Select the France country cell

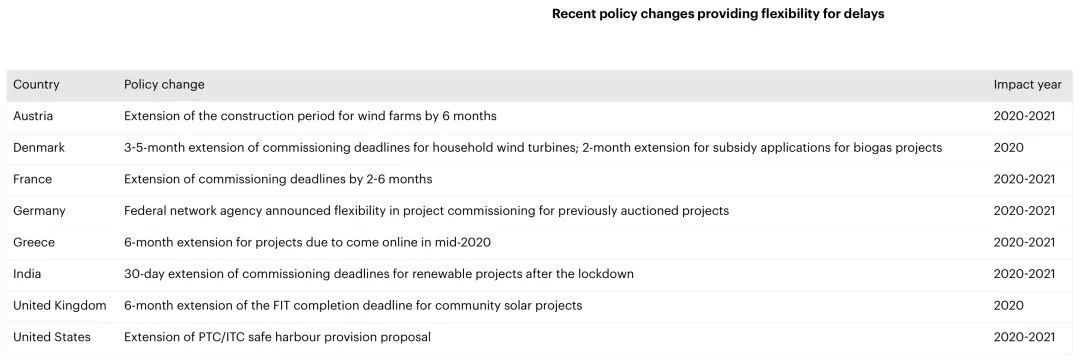(32, 180)
